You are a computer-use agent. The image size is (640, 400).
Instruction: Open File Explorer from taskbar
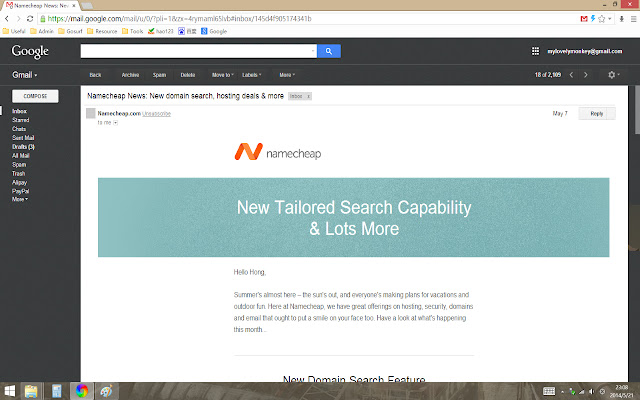(x=31, y=391)
